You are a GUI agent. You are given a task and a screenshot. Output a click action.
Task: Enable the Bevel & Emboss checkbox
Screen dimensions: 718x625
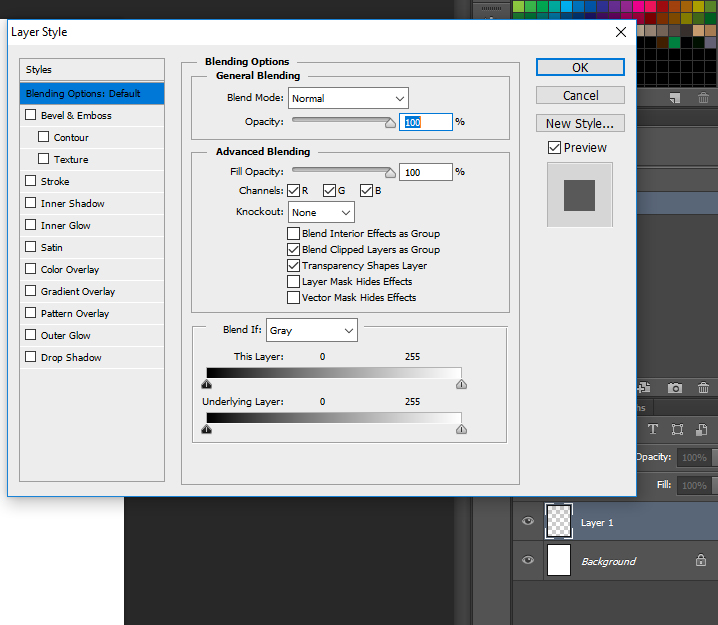(31, 114)
